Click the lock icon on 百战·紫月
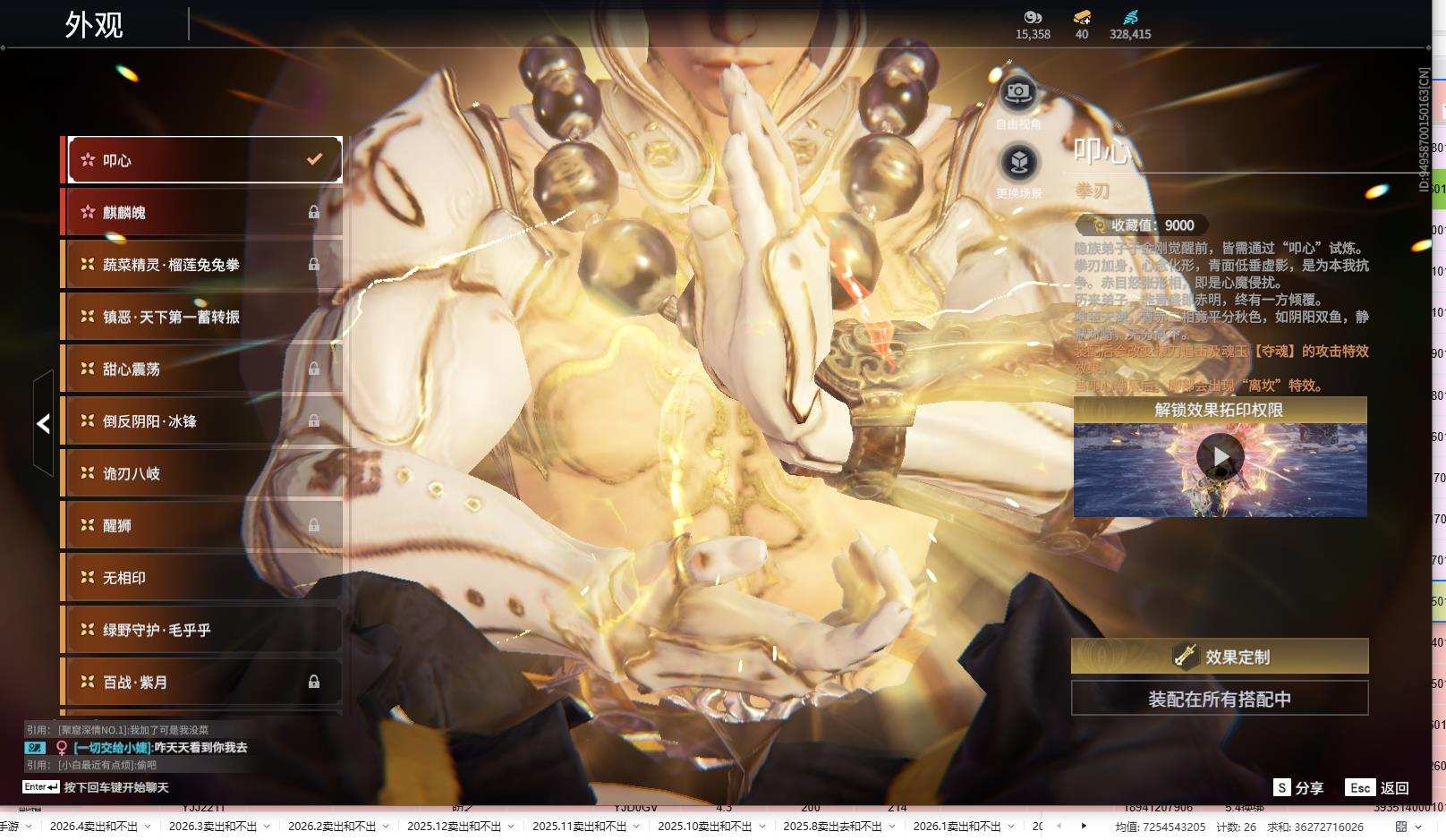Viewport: 1446px width, 840px height. [314, 682]
